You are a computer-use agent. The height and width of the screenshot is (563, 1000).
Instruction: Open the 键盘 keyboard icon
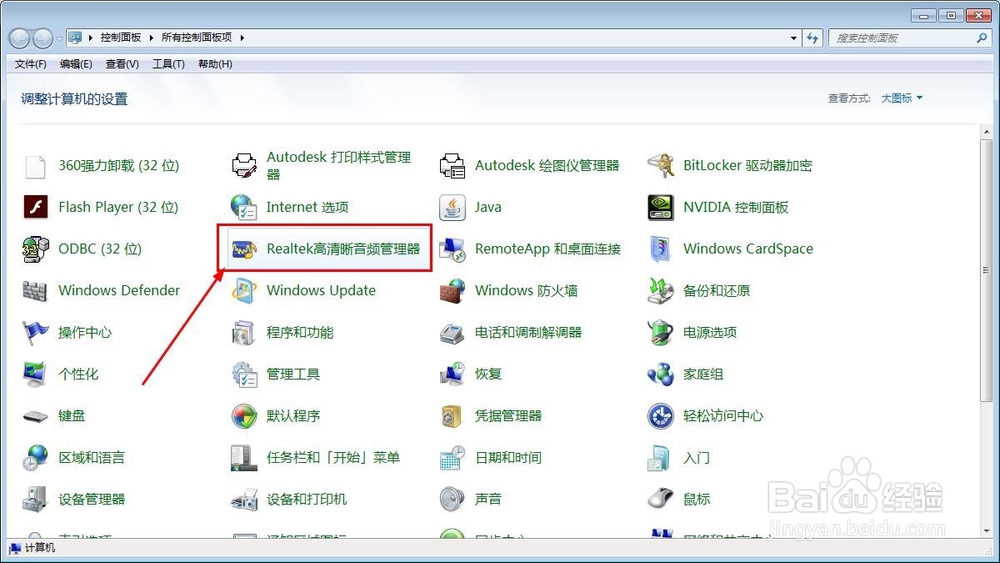pos(35,416)
